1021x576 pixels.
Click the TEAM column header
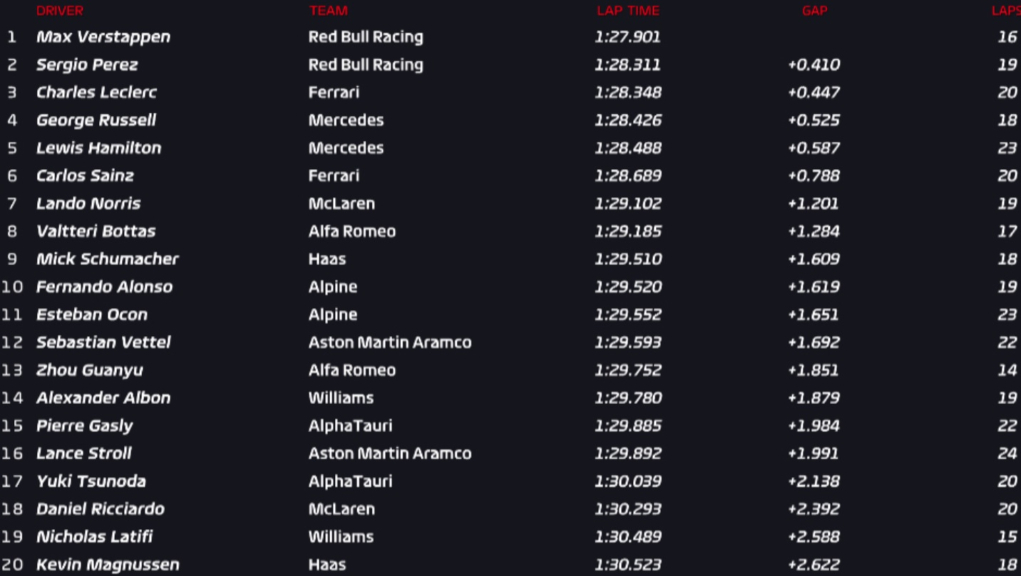328,10
